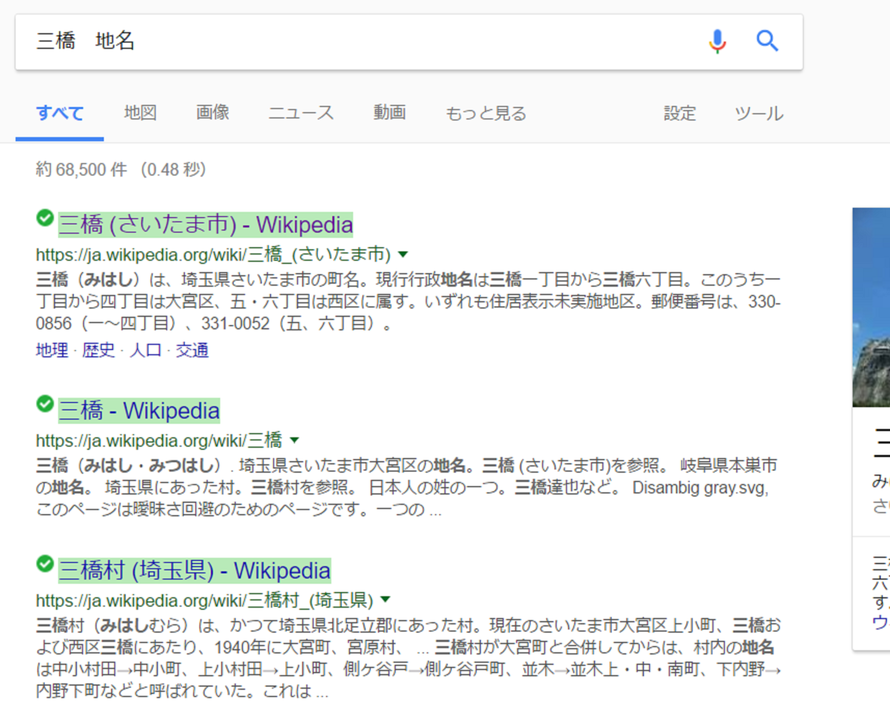The width and height of the screenshot is (890, 724).
Task: Follow the 交通 sitelink
Action: 192,350
